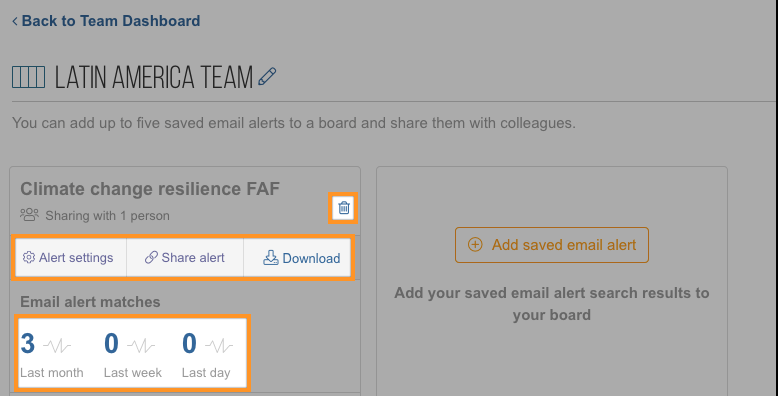The width and height of the screenshot is (778, 396).
Task: Select Share alert button
Action: click(x=185, y=258)
